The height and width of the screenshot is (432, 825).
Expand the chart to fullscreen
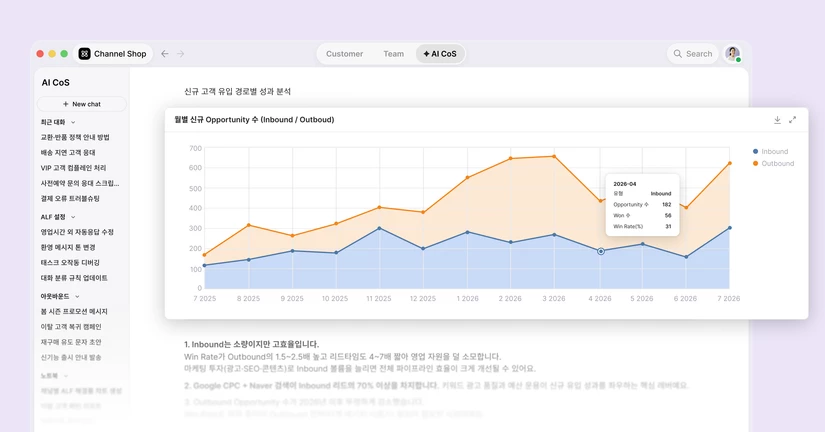click(x=792, y=120)
